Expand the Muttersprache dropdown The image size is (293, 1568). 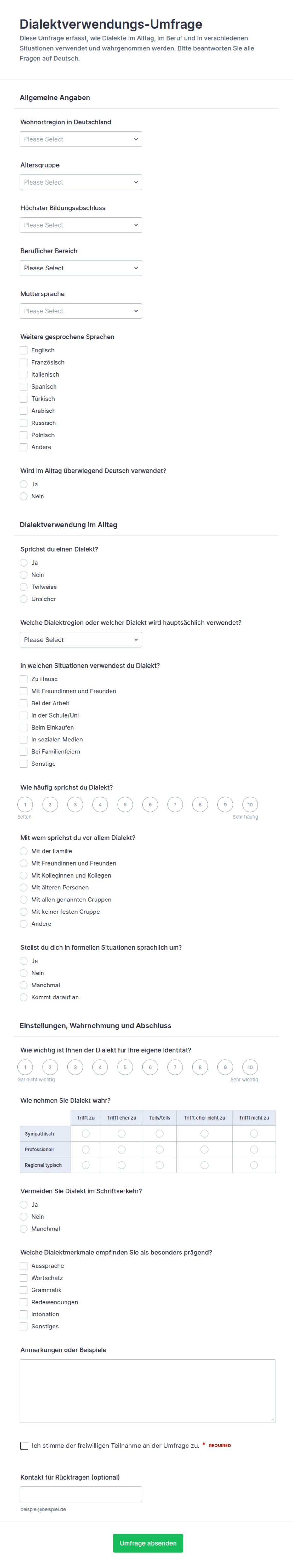click(x=81, y=311)
